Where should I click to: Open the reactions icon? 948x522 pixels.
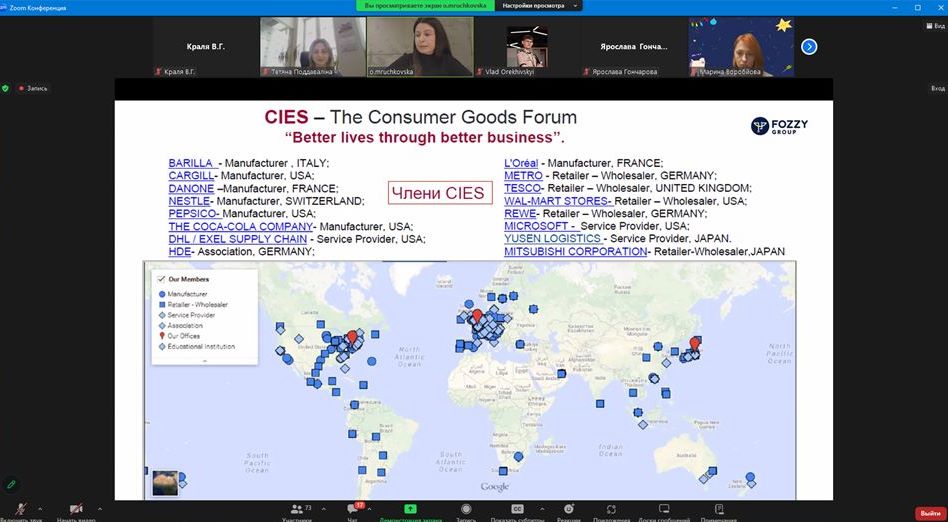568,509
